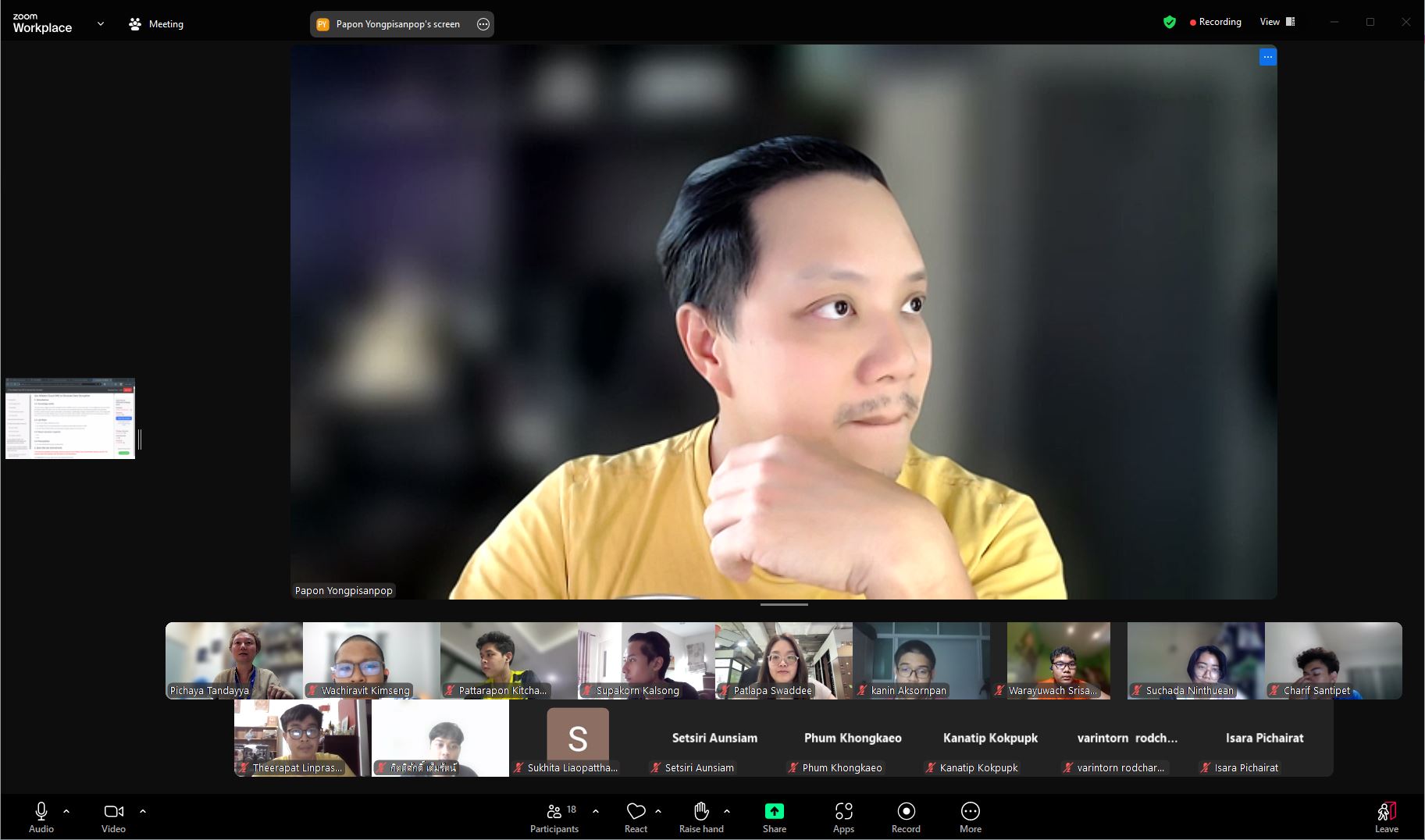The width and height of the screenshot is (1425, 840).
Task: Open the Participants panel
Action: pyautogui.click(x=554, y=817)
